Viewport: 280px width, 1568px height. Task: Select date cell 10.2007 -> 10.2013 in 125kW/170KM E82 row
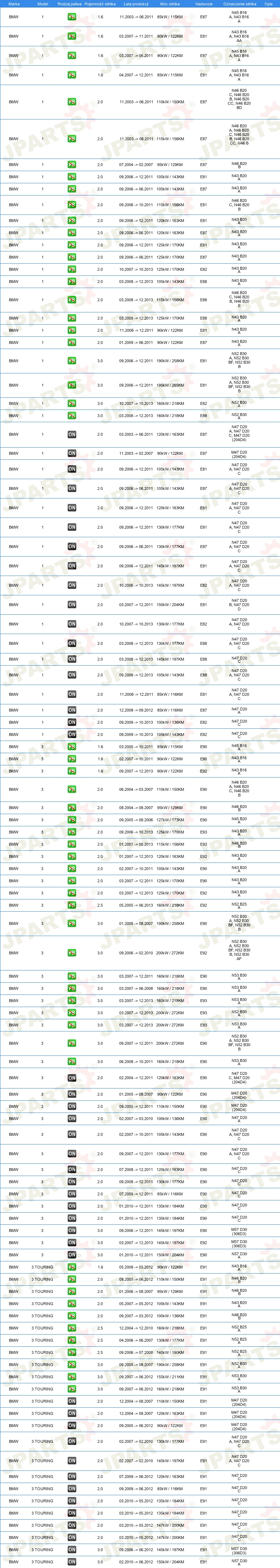pyautogui.click(x=136, y=269)
